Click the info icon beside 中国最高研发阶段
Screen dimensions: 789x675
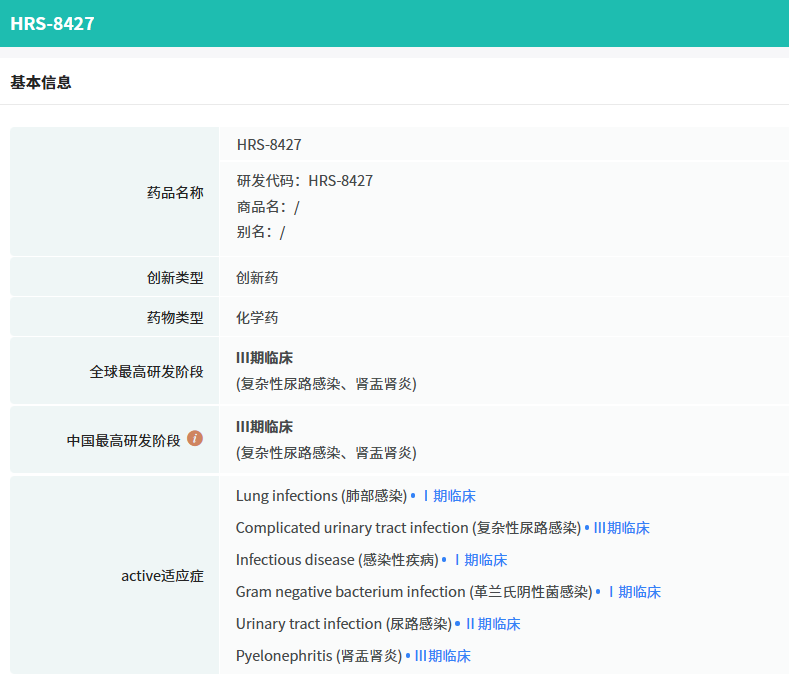195,438
